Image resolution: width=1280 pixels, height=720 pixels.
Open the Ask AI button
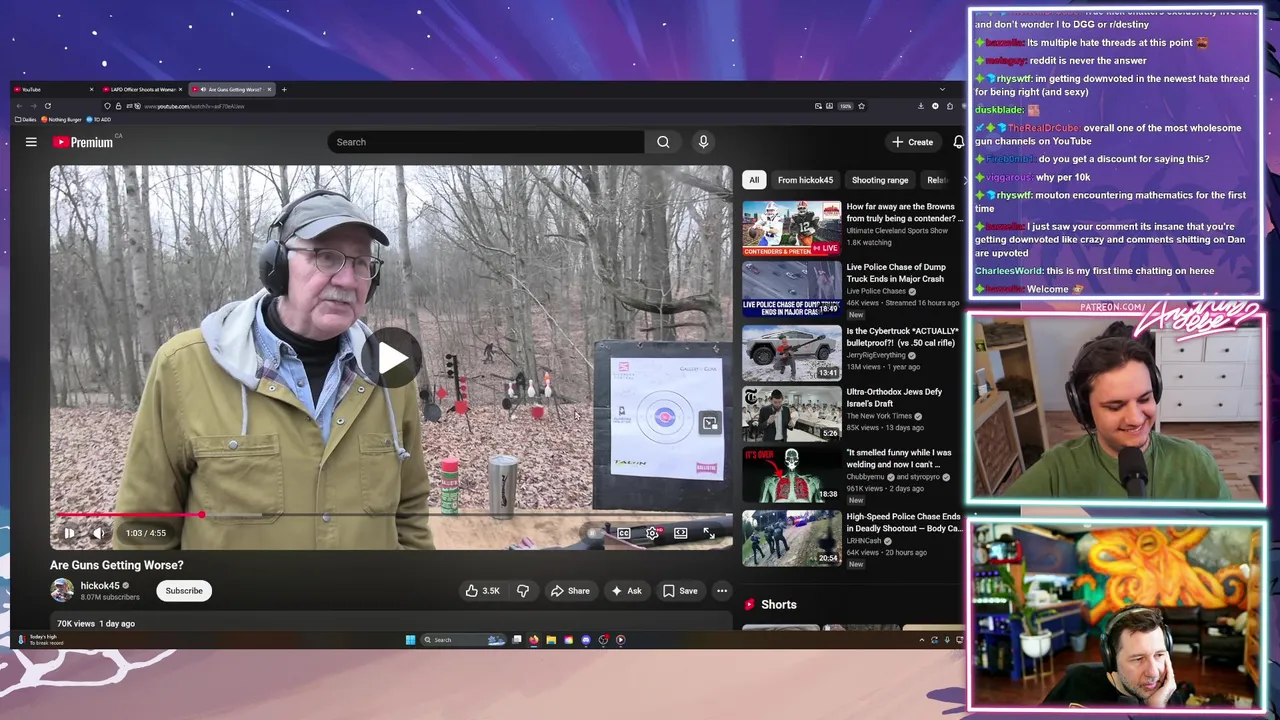coord(626,591)
